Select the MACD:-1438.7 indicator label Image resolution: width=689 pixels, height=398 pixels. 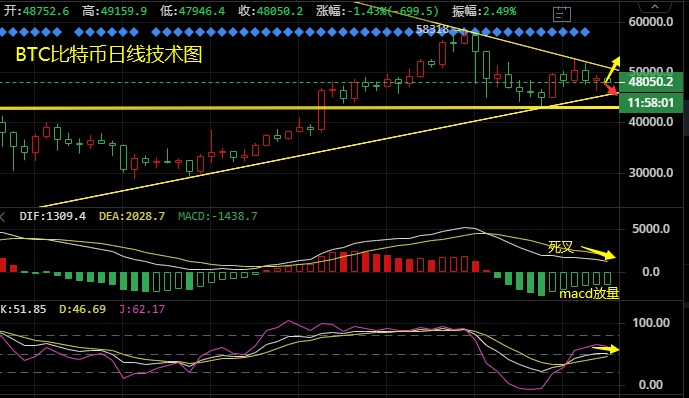point(218,216)
